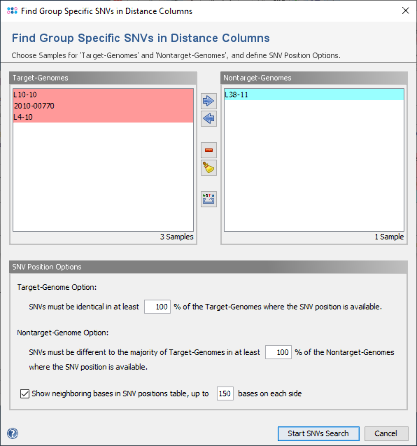Image resolution: width=417 pixels, height=446 pixels.
Task: Click the '3 Samples' count label
Action: pos(176,237)
